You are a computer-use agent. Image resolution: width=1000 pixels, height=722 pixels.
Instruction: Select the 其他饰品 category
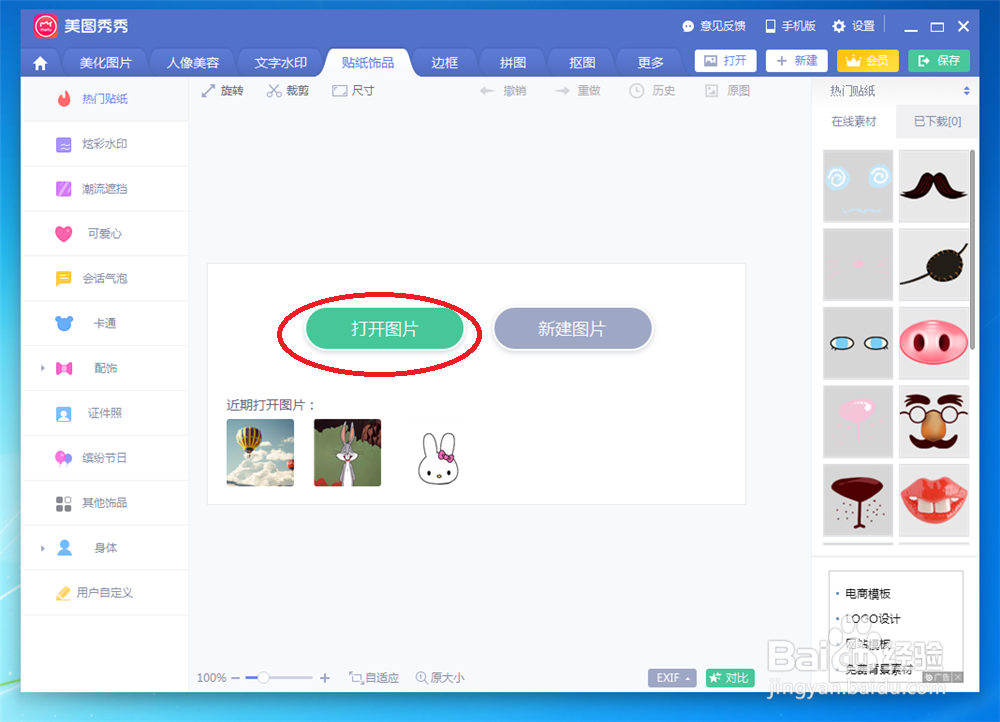tap(105, 503)
